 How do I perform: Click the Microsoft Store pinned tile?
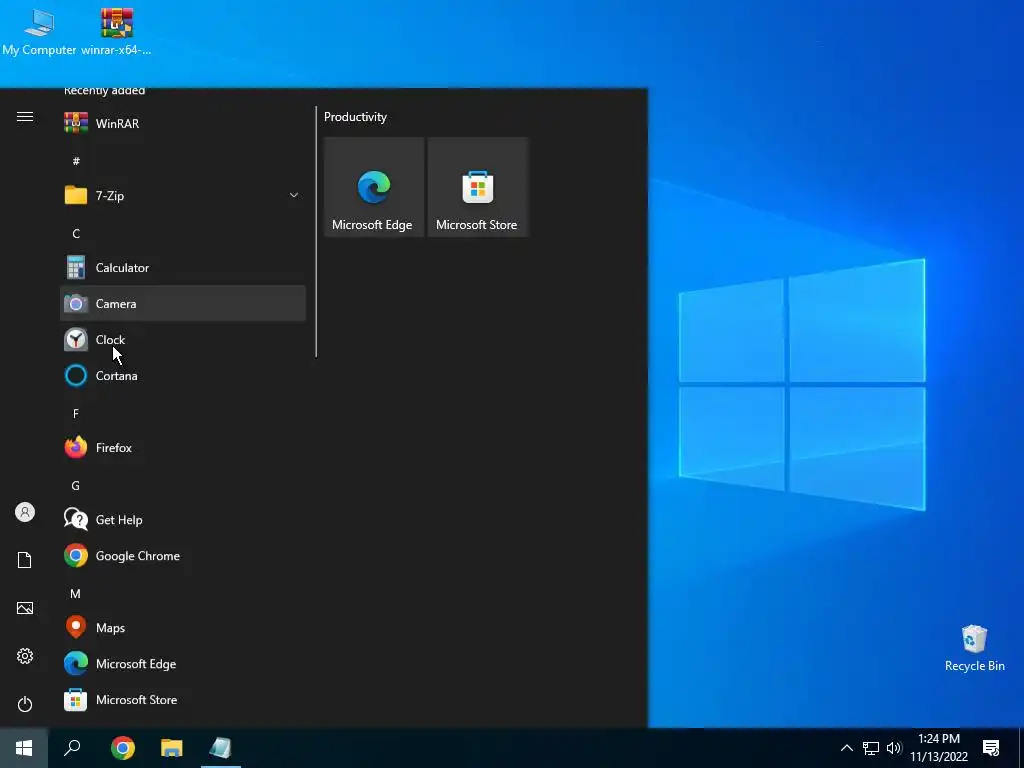(x=477, y=187)
